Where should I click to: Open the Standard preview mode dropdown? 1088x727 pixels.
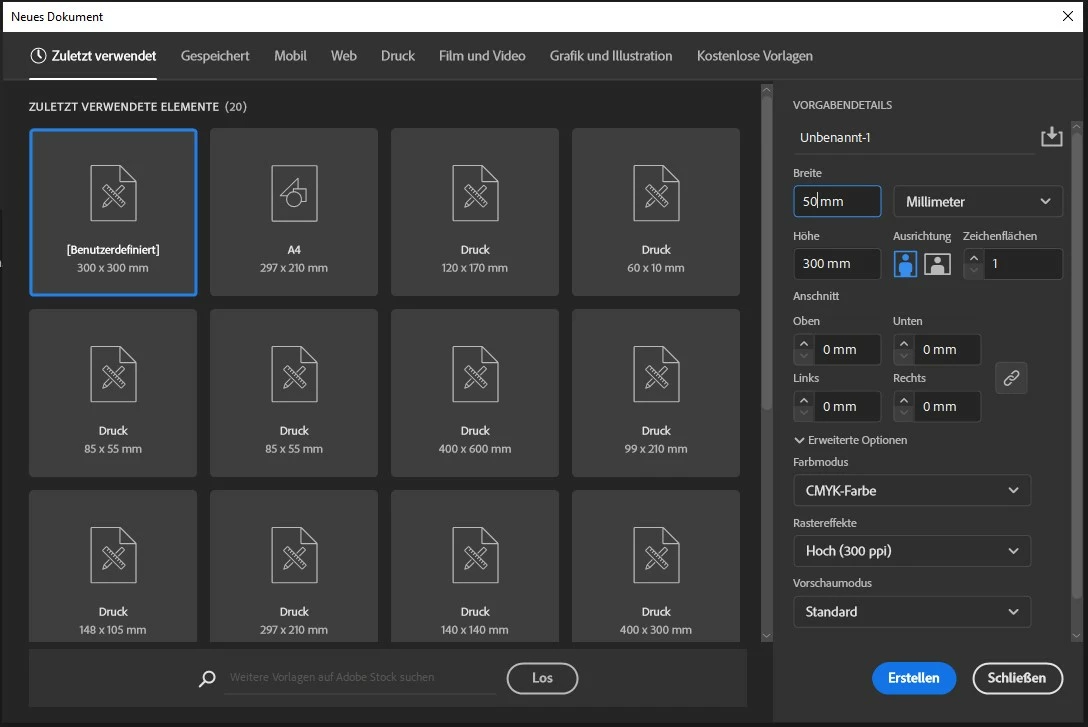point(912,611)
